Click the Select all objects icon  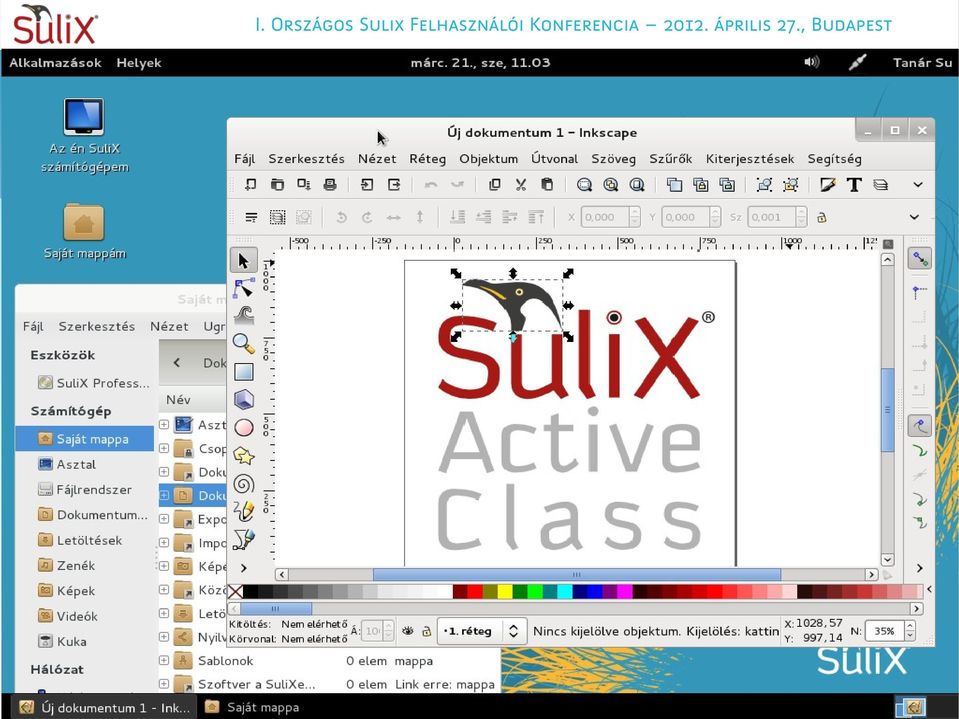[277, 216]
